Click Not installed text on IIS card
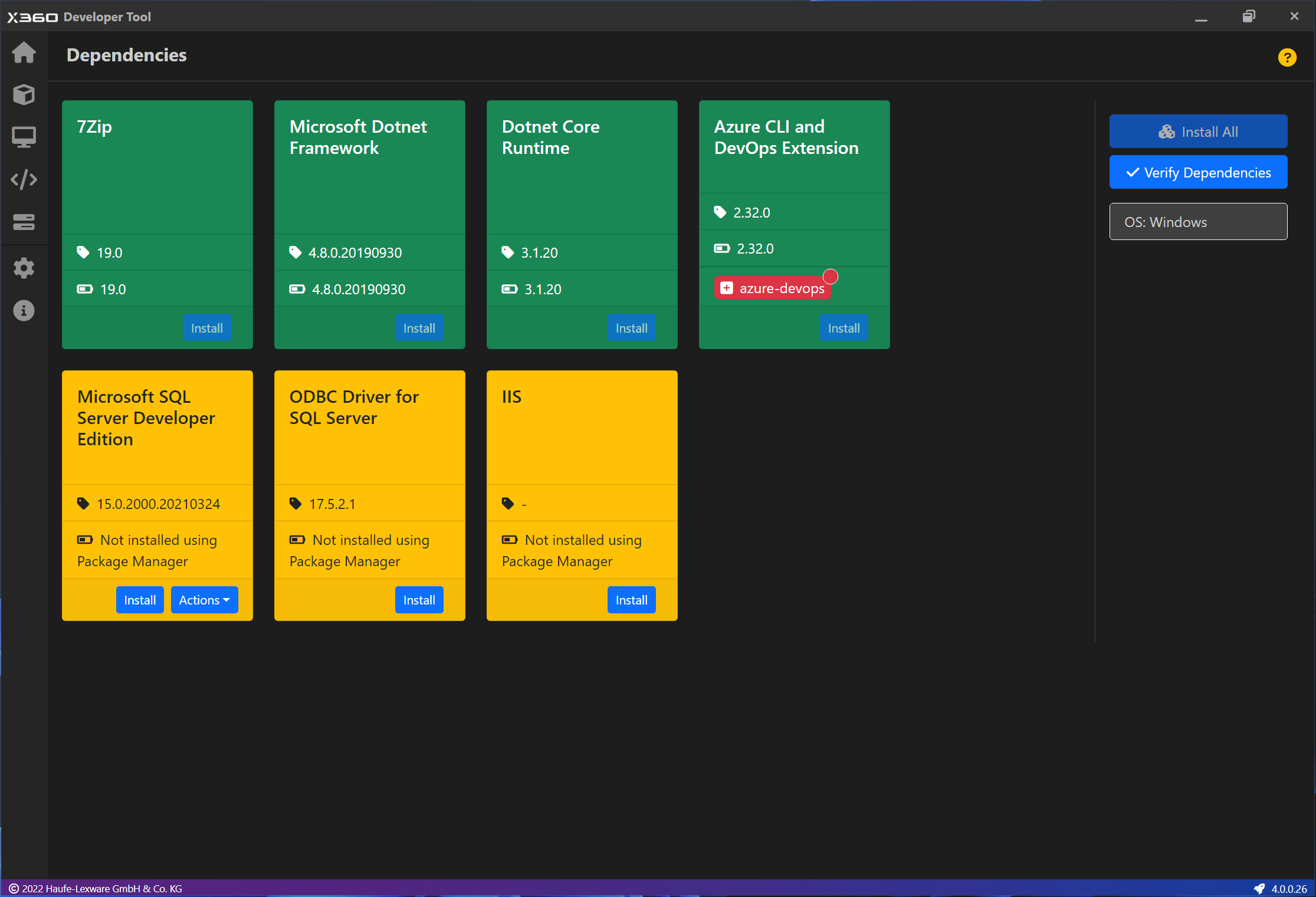This screenshot has height=897, width=1316. (x=572, y=550)
